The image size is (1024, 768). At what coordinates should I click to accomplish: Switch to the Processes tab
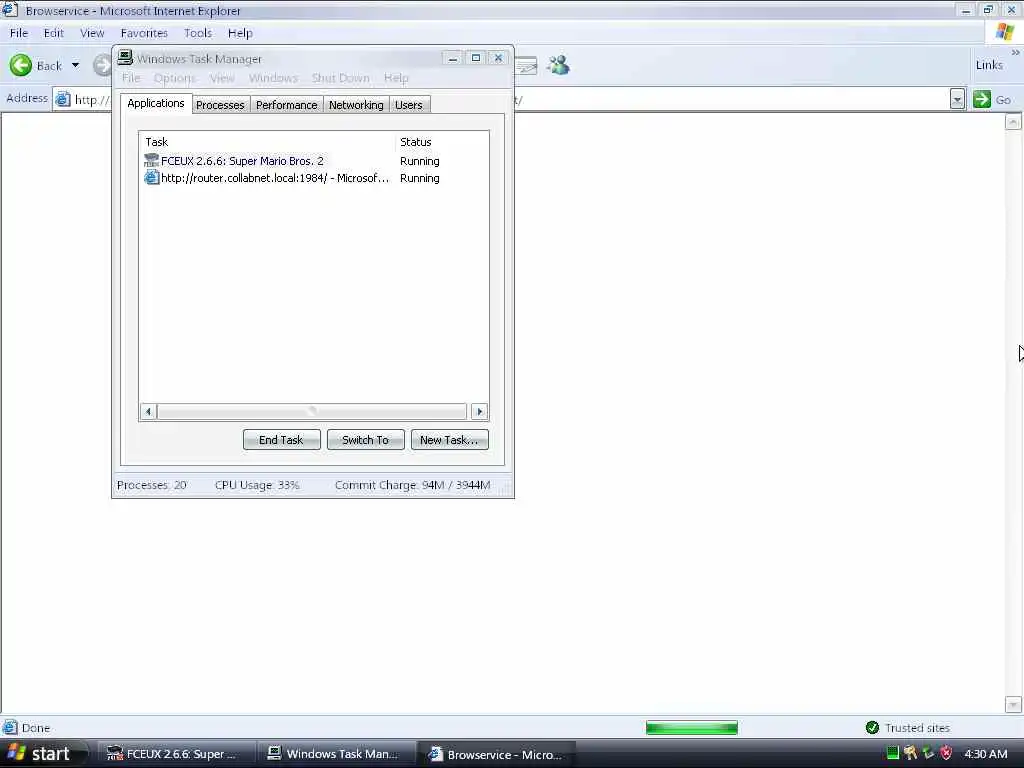point(220,104)
